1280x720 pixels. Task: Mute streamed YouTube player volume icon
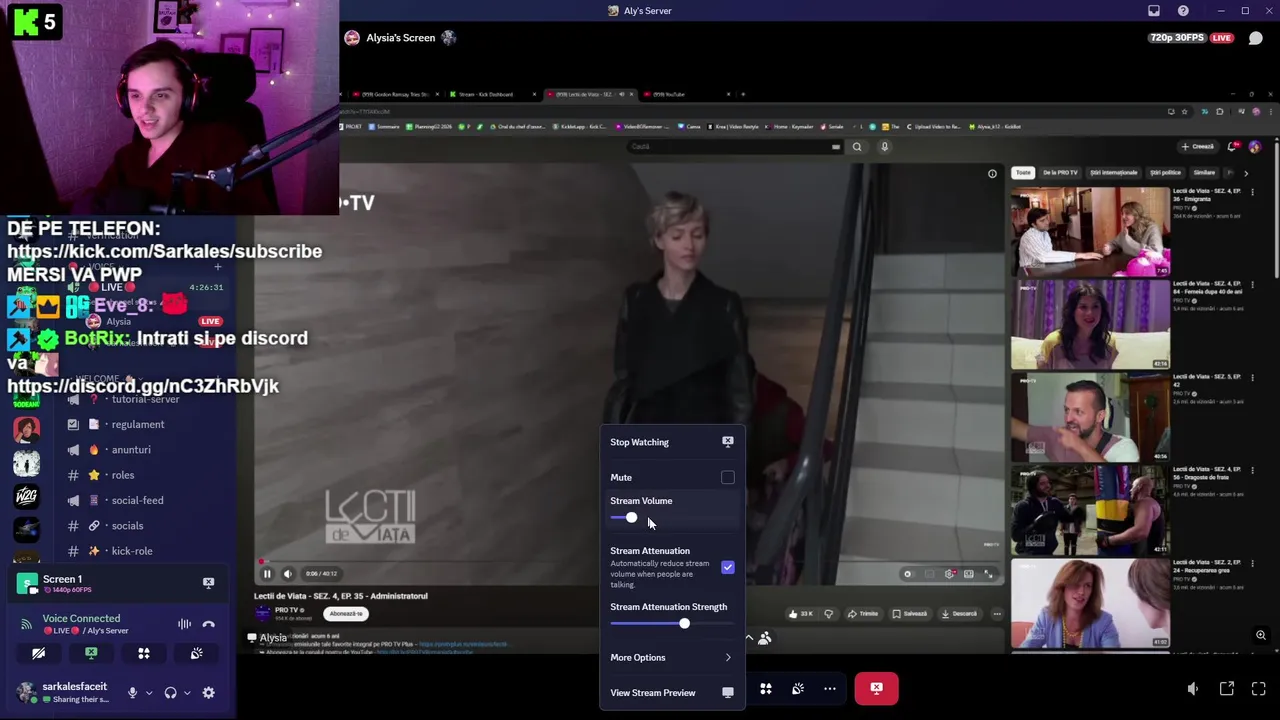tap(288, 574)
